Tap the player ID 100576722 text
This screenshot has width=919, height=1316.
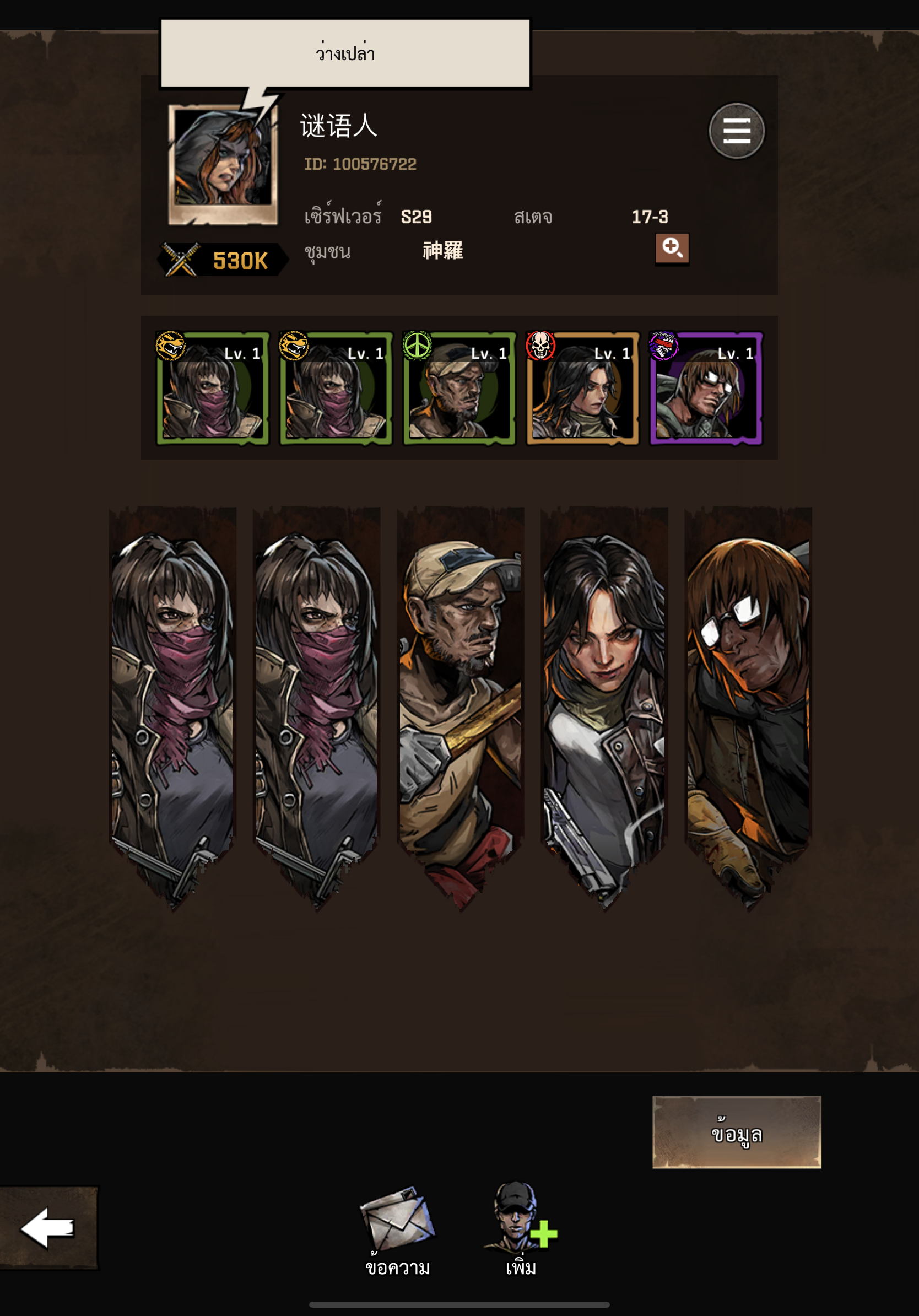360,164
